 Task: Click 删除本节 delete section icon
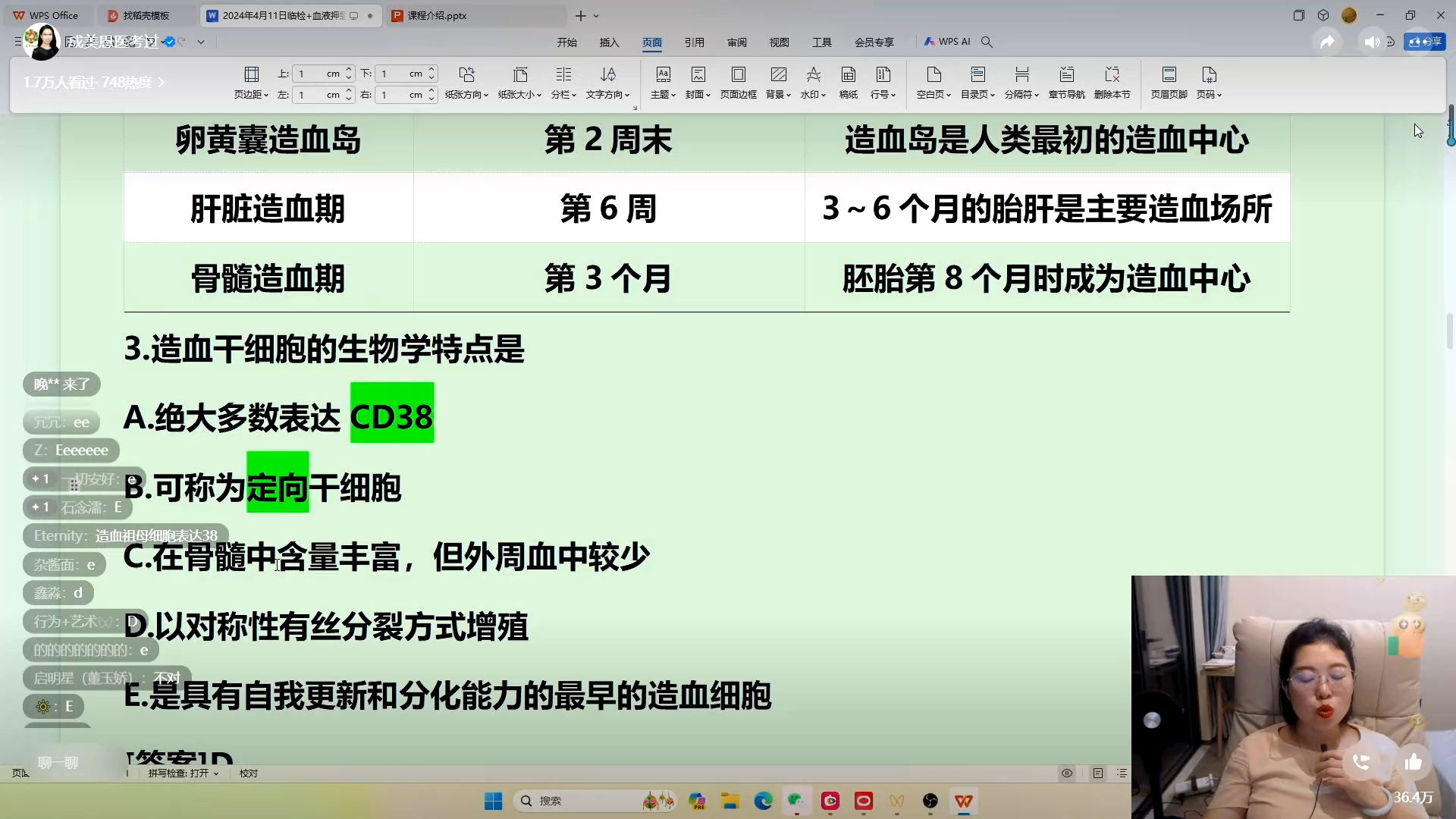[1112, 74]
